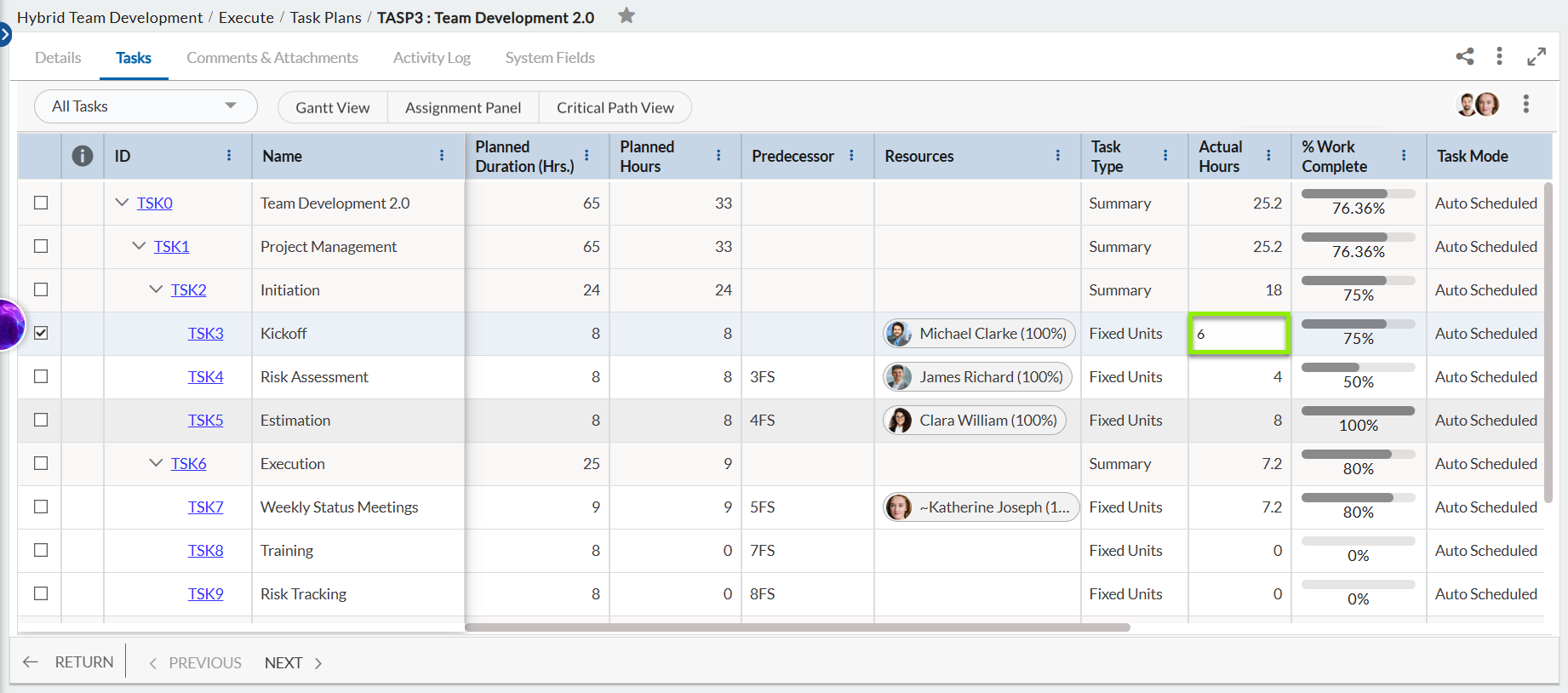1568x693 pixels.
Task: Open the TSK3 task link
Action: tap(206, 334)
